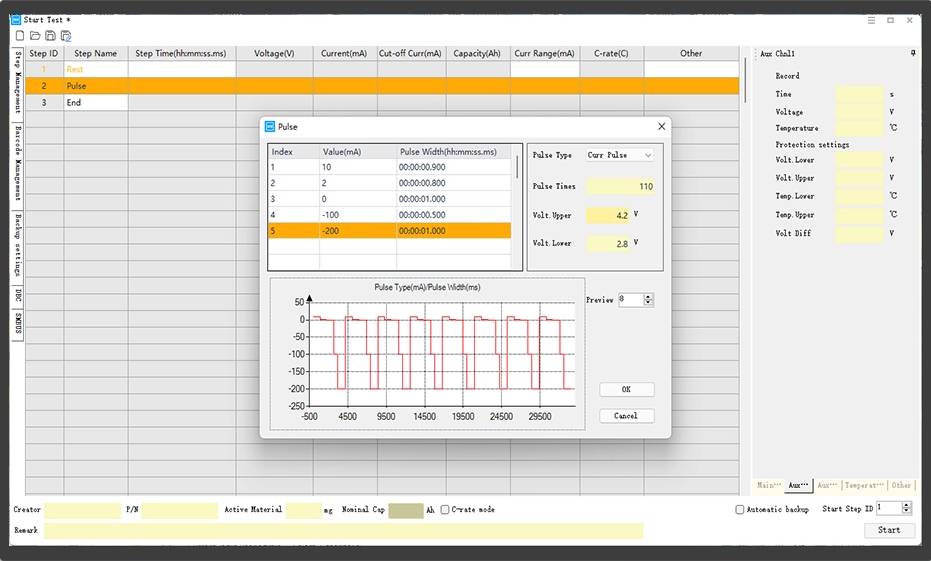Click the Pulse Width column header
The width and height of the screenshot is (931, 561).
(x=454, y=152)
